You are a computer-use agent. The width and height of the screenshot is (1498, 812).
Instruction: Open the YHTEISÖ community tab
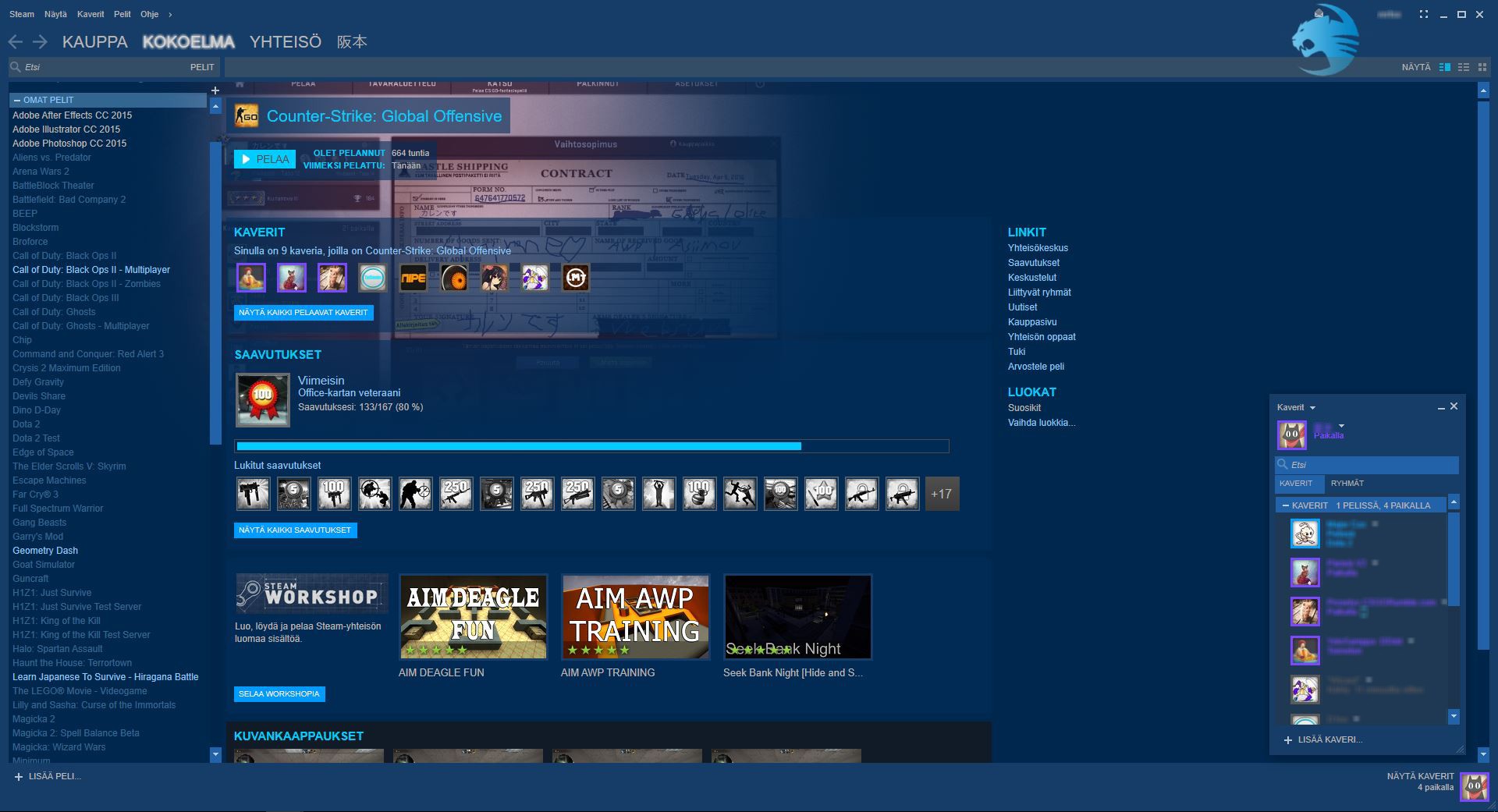coord(286,42)
